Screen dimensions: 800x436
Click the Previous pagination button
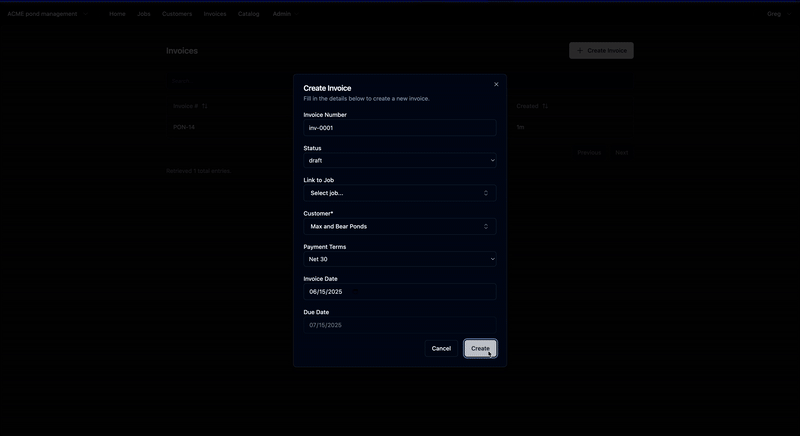click(589, 152)
